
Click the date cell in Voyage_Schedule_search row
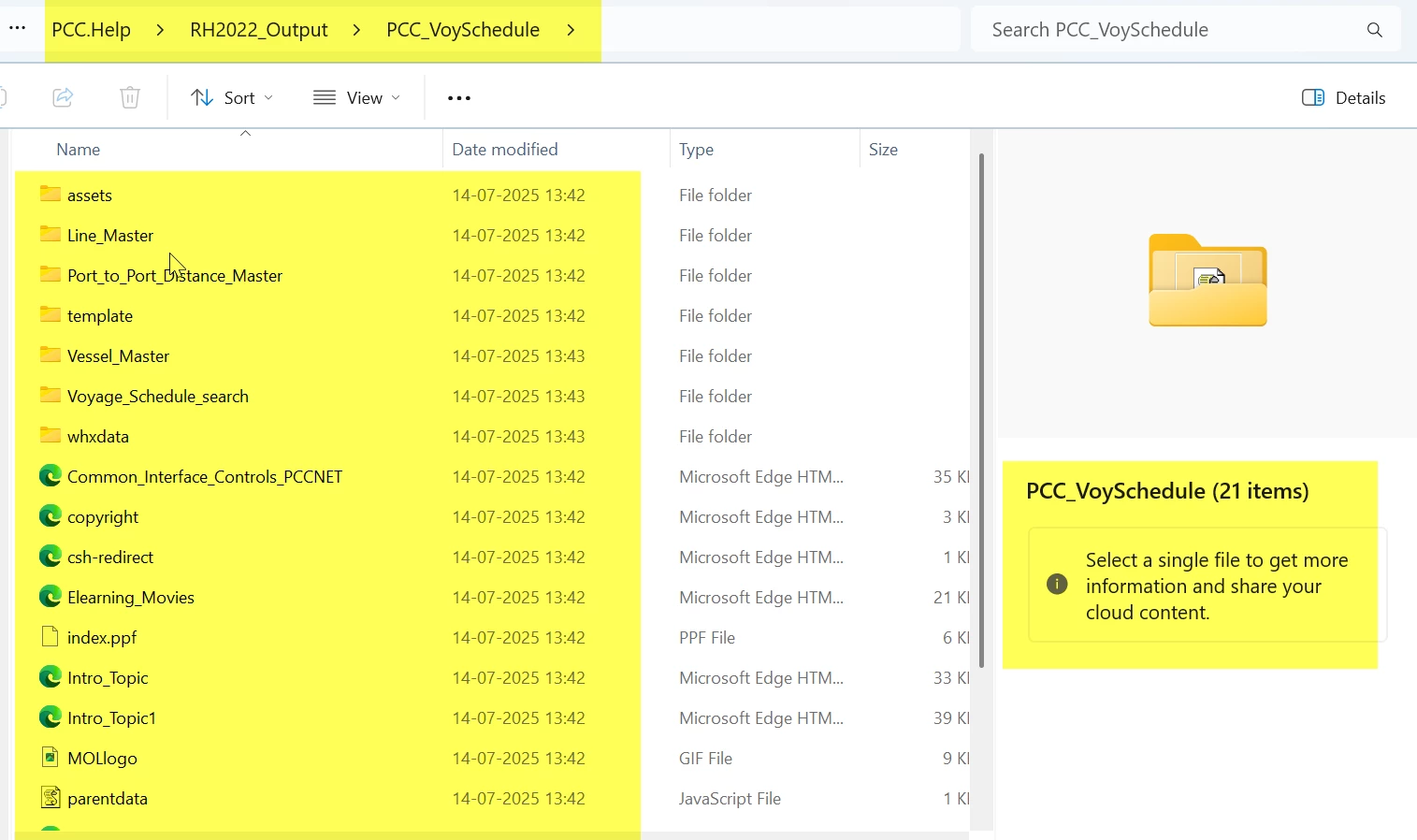coord(519,396)
